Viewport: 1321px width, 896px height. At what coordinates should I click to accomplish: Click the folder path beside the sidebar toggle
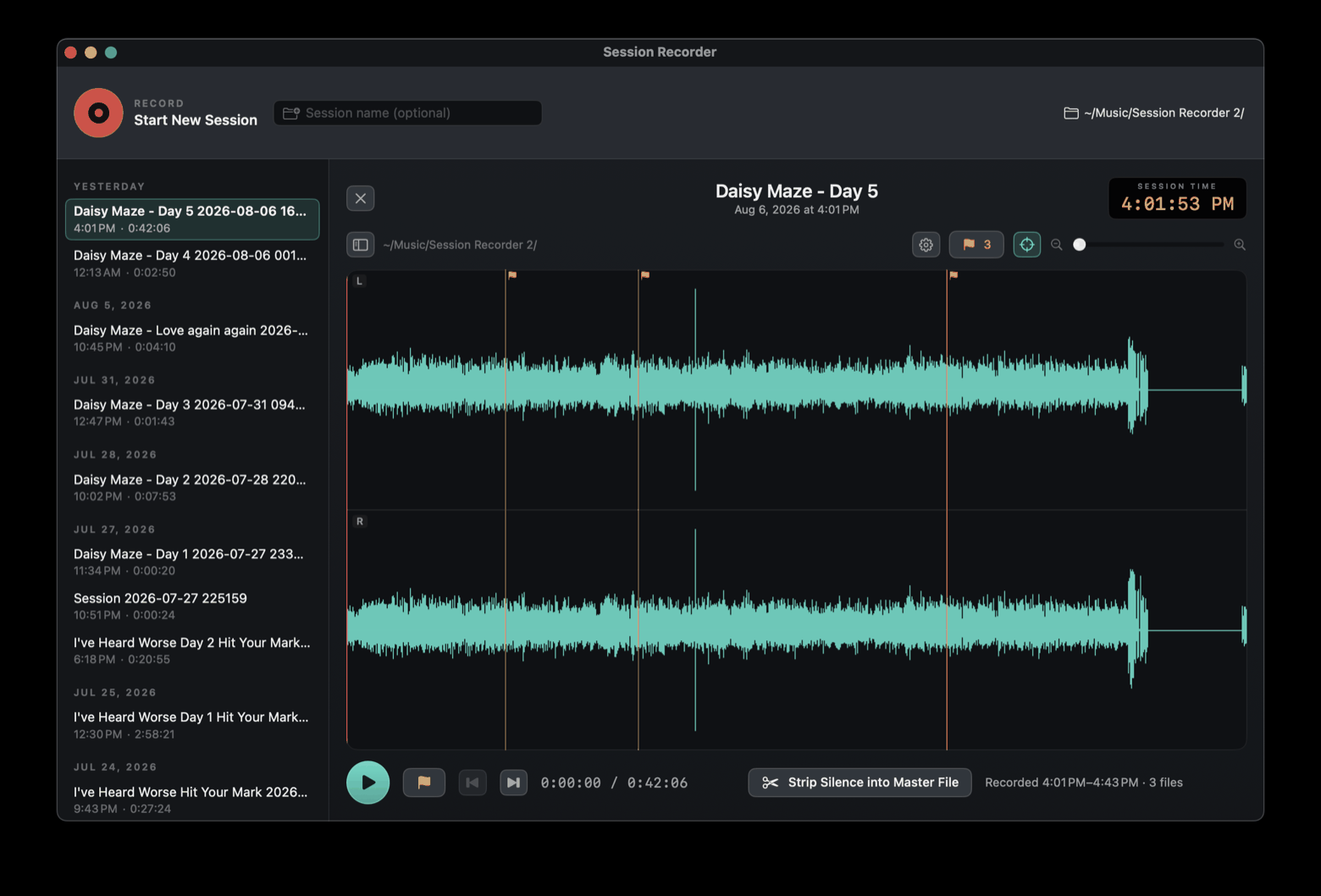pyautogui.click(x=460, y=245)
